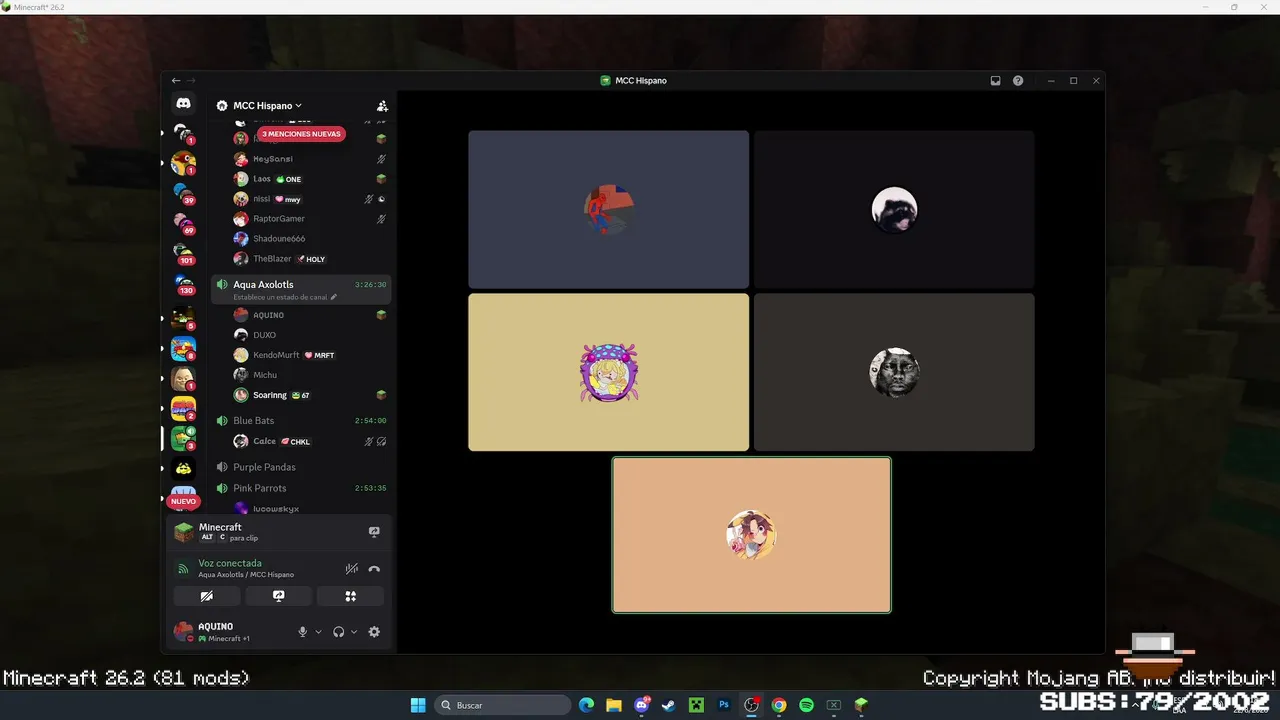This screenshot has height=720, width=1280.
Task: Toggle noise suppression in voice panel
Action: pyautogui.click(x=352, y=569)
